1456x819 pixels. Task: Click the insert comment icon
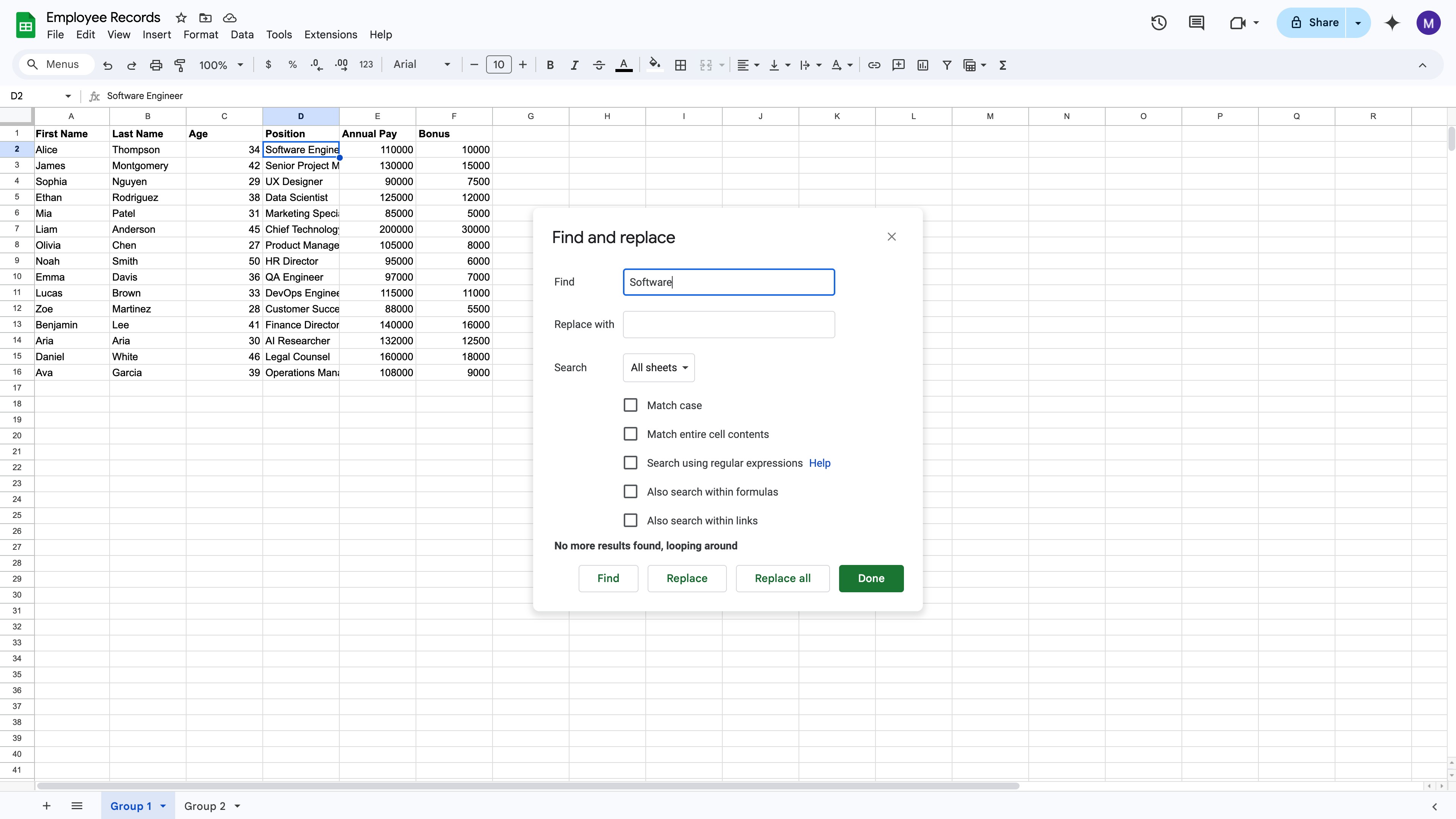(898, 65)
